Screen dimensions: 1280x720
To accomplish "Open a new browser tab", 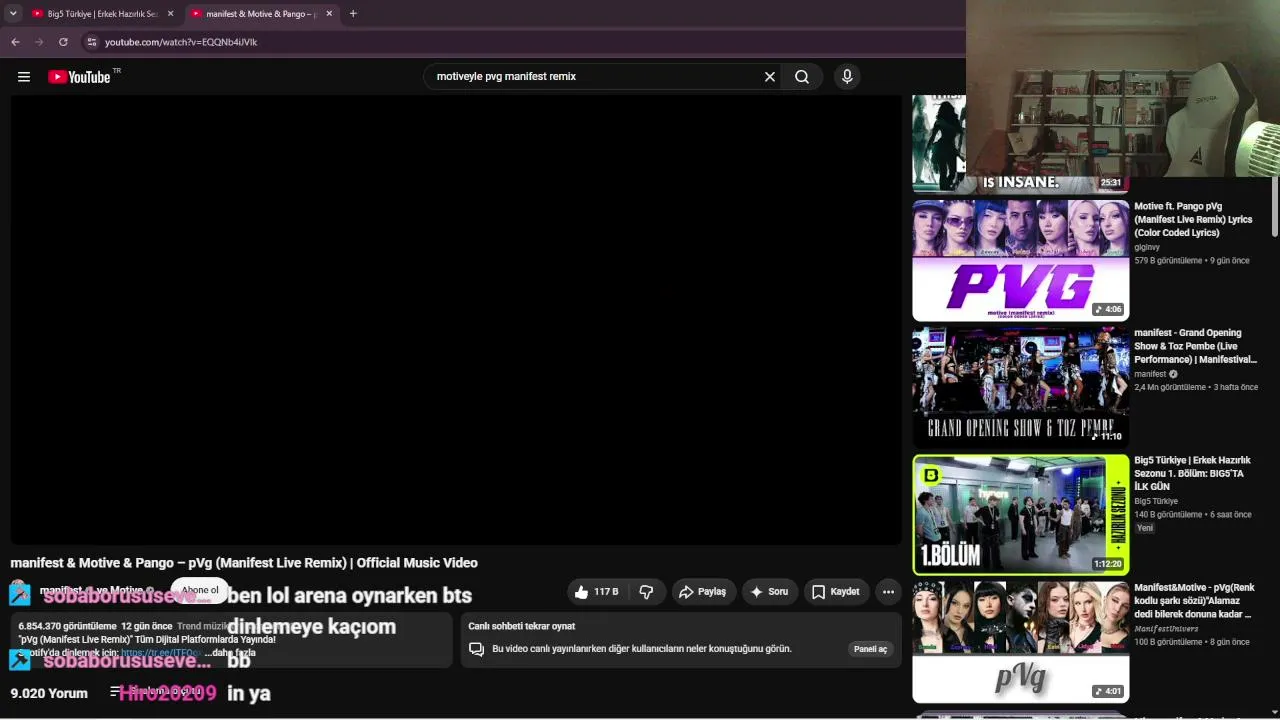I will point(353,14).
